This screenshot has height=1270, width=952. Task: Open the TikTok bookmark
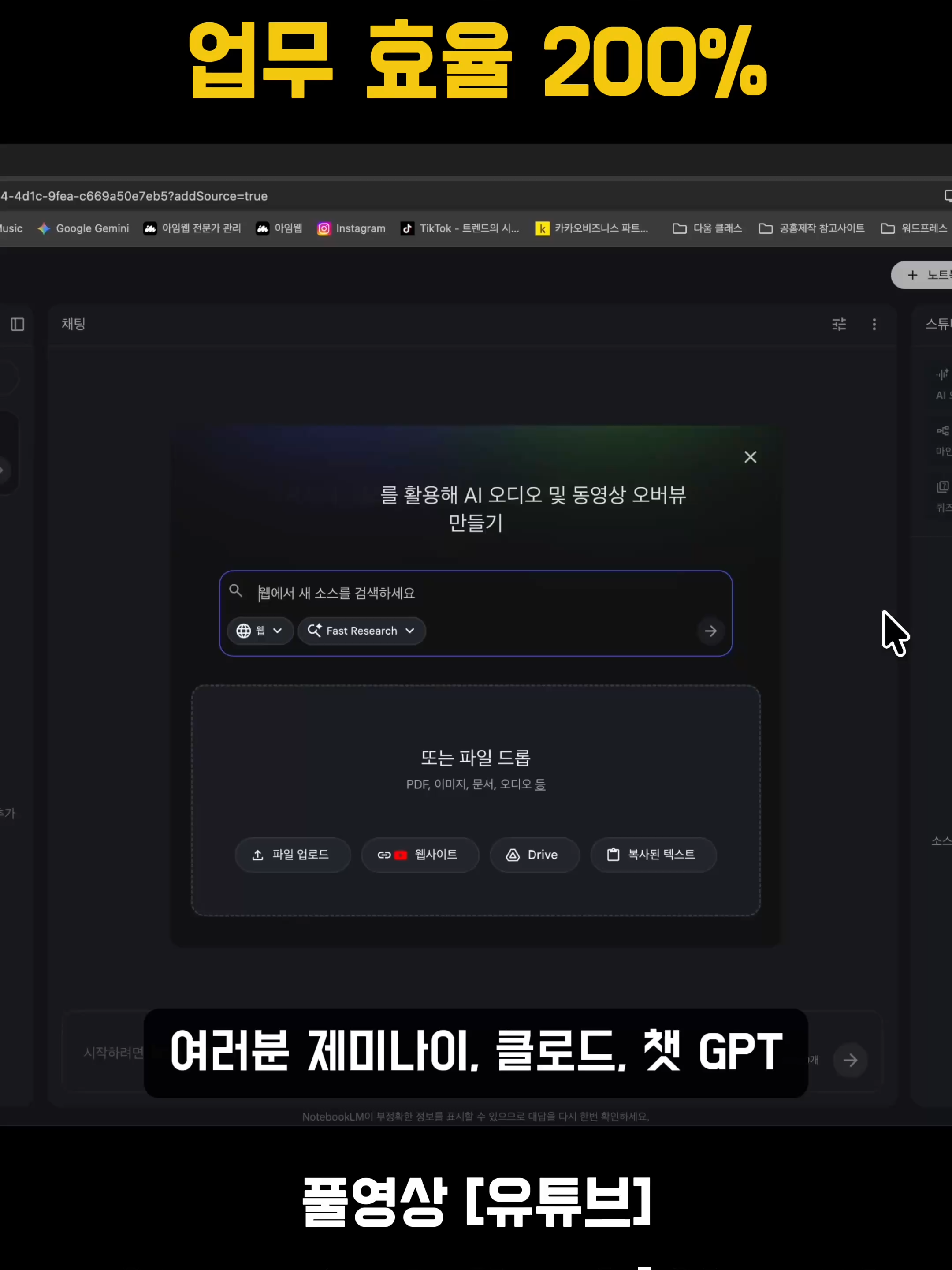tap(460, 228)
